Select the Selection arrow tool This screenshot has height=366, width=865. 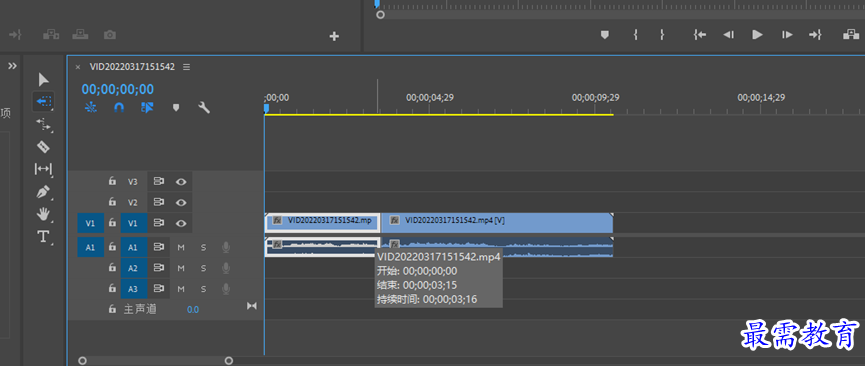[x=44, y=79]
